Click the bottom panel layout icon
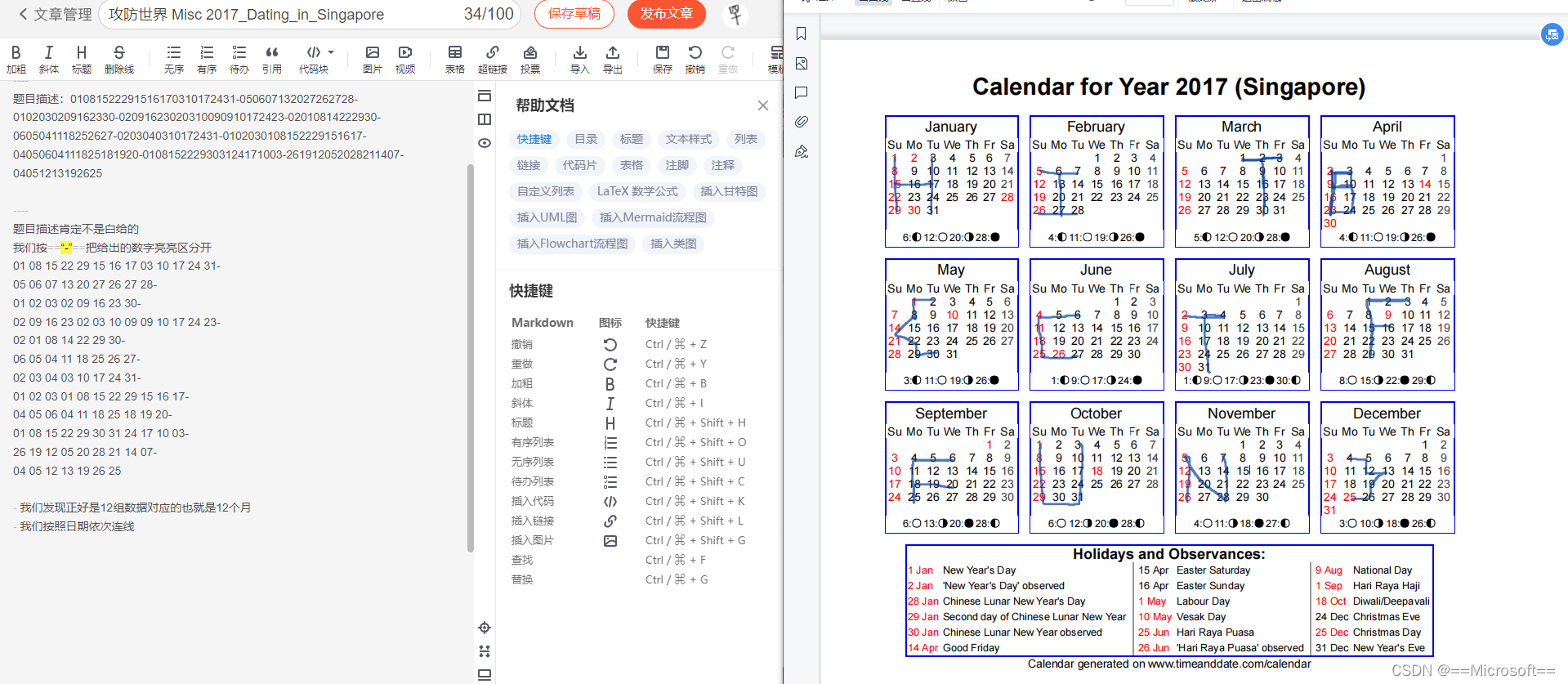 click(485, 675)
